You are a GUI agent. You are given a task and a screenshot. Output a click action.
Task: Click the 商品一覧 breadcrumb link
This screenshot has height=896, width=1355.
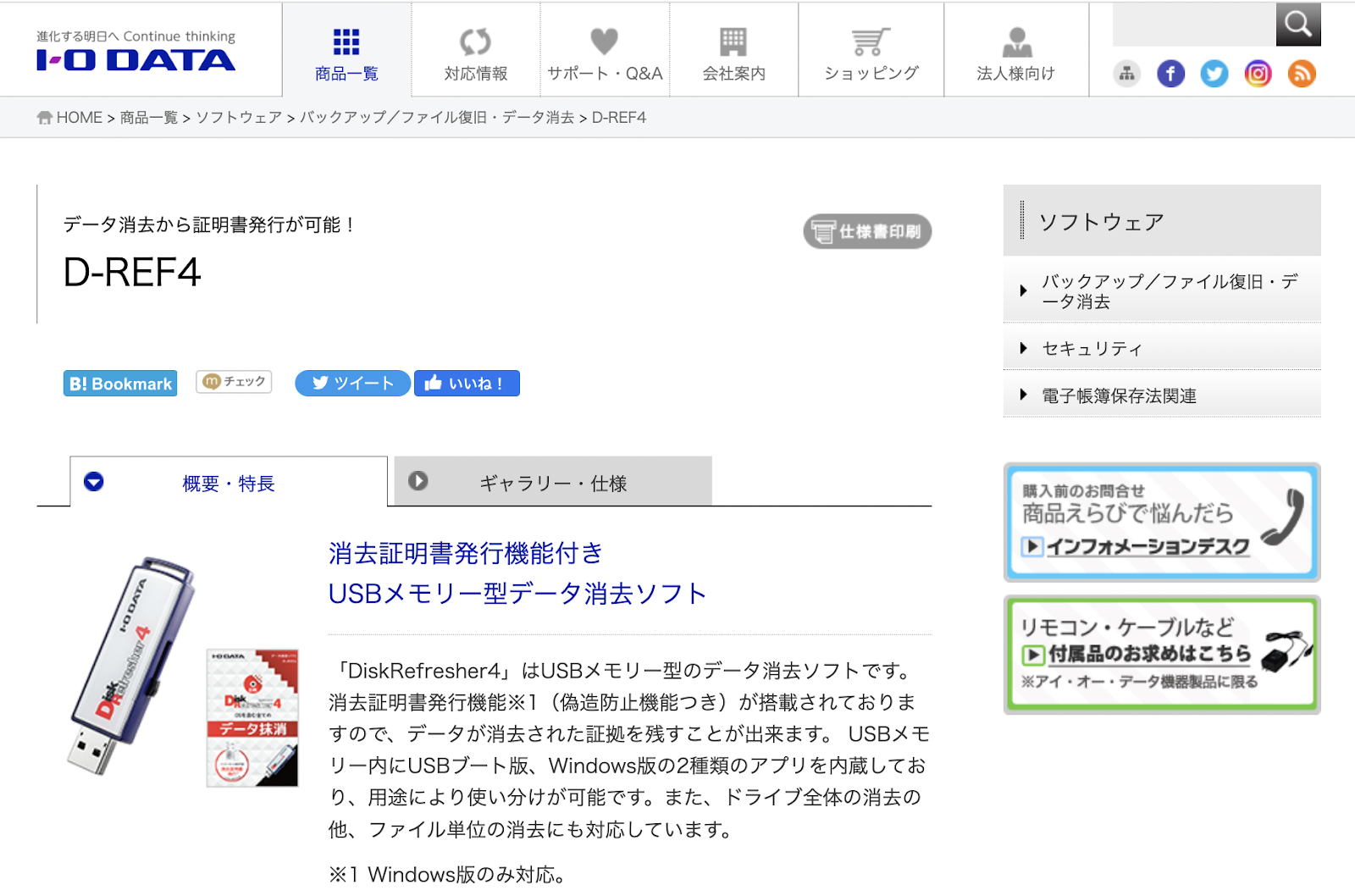coord(149,118)
